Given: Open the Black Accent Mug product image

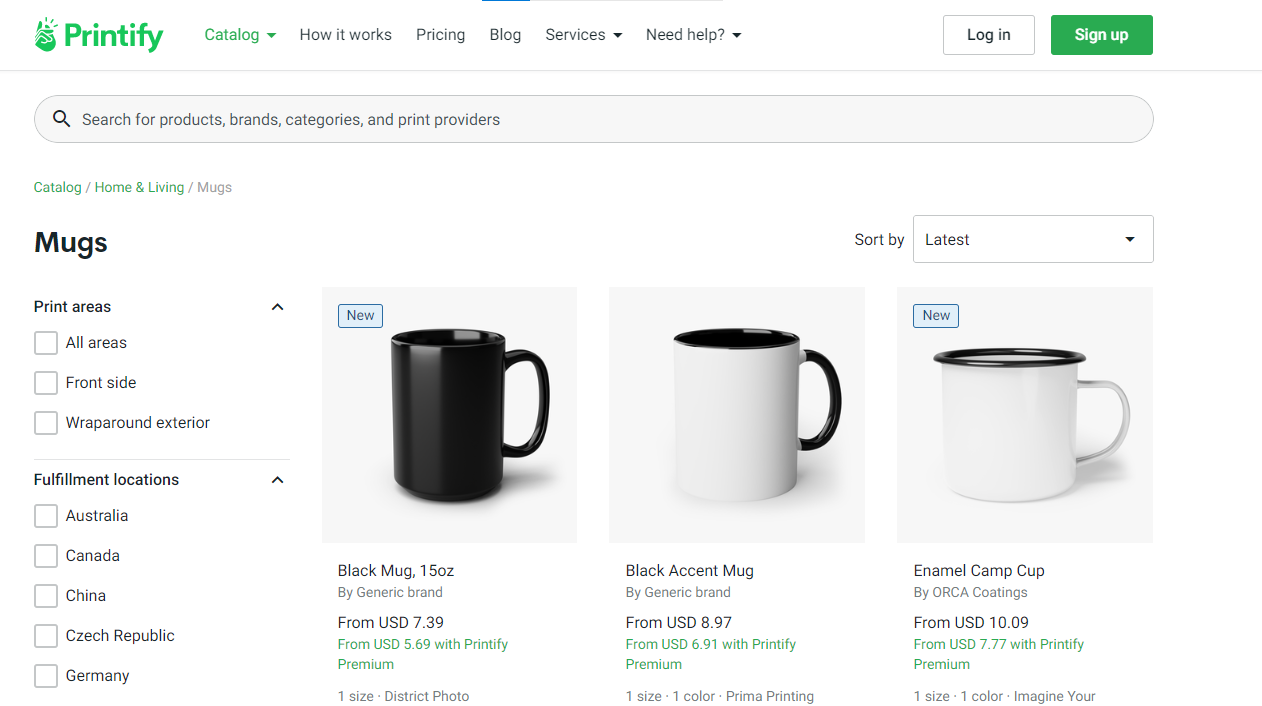Looking at the screenshot, I should coord(737,415).
